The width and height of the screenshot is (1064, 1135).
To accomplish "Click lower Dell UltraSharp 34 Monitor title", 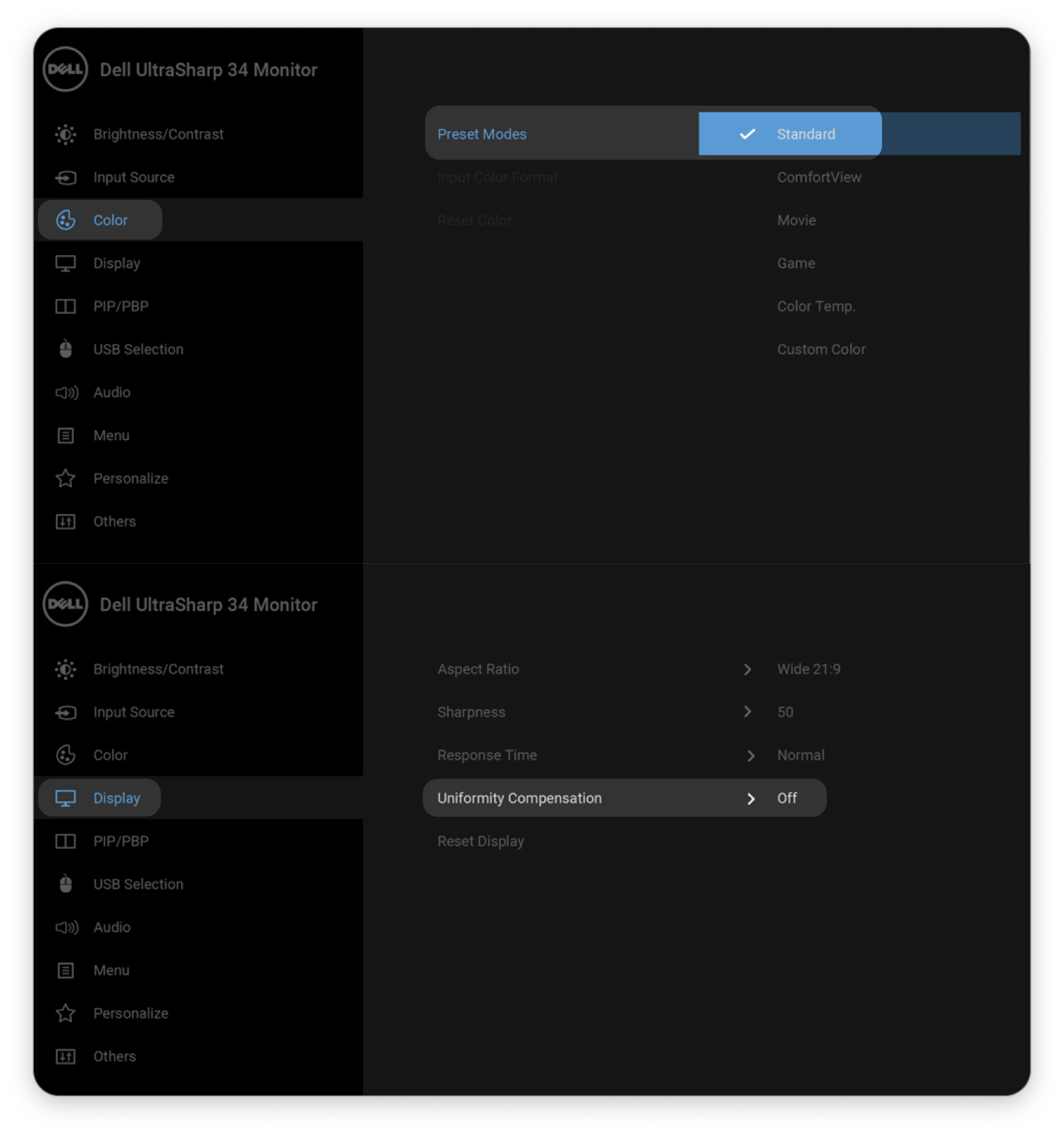I will pos(208,605).
